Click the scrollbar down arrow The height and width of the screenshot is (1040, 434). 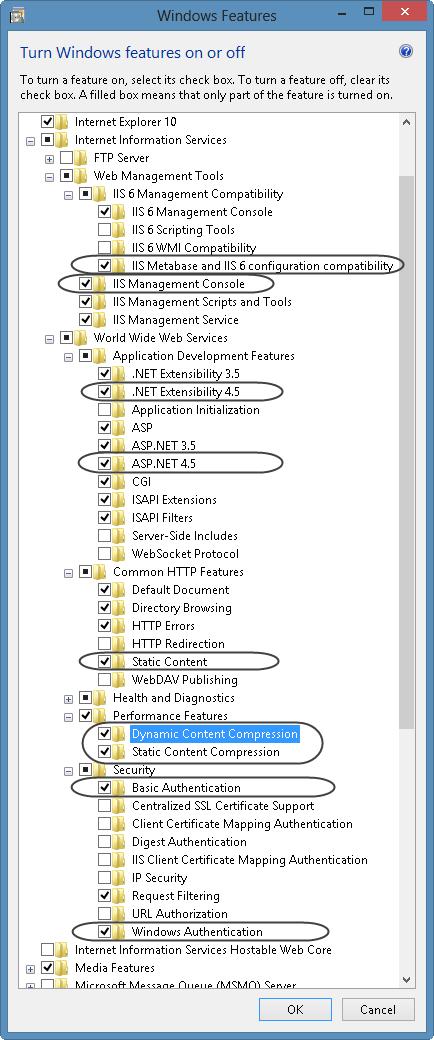click(x=407, y=978)
